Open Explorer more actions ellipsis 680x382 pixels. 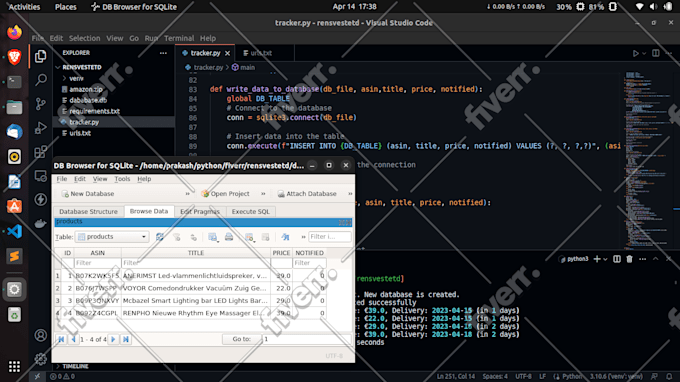point(163,53)
